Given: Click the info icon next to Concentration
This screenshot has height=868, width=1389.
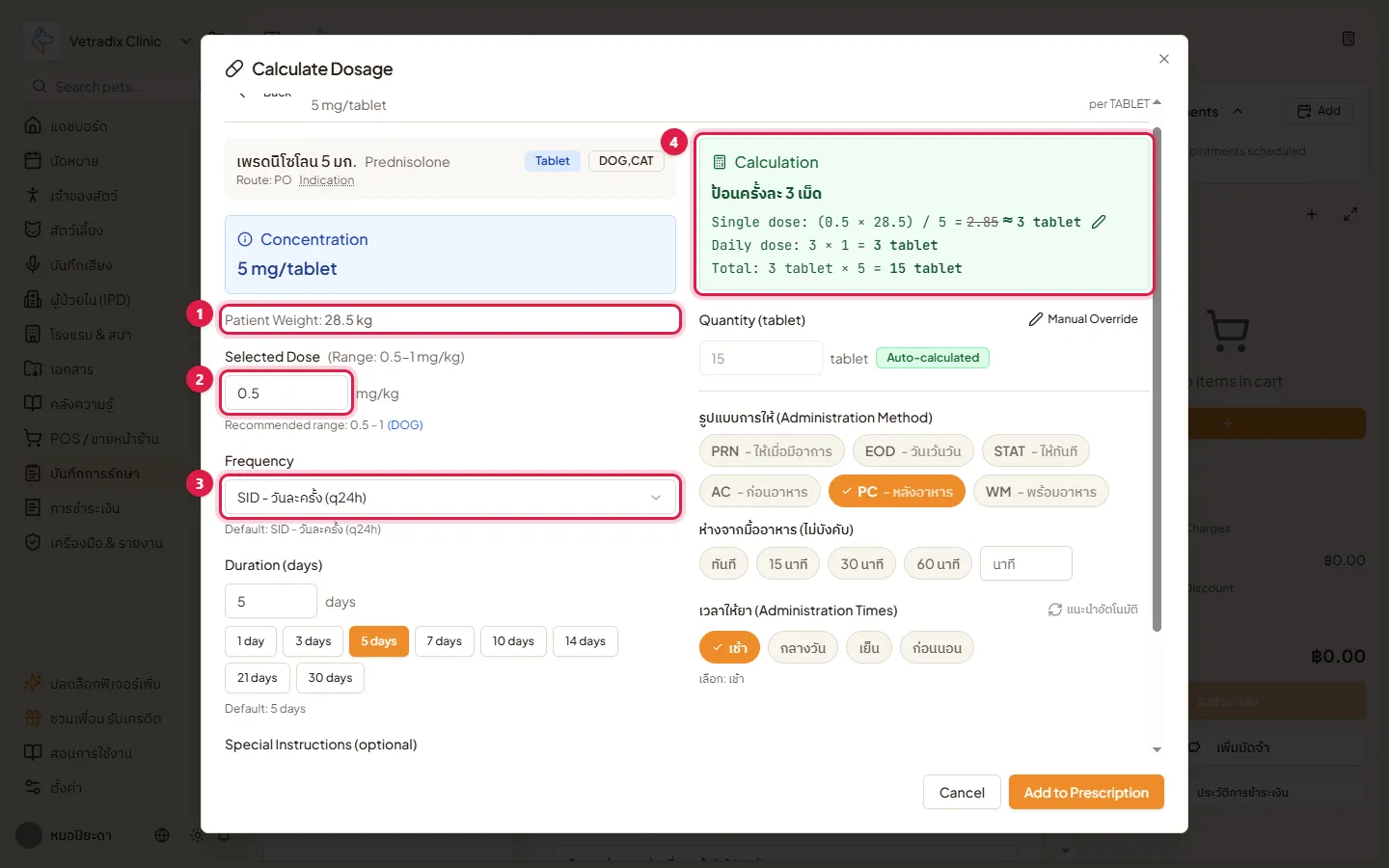Looking at the screenshot, I should coord(245,239).
